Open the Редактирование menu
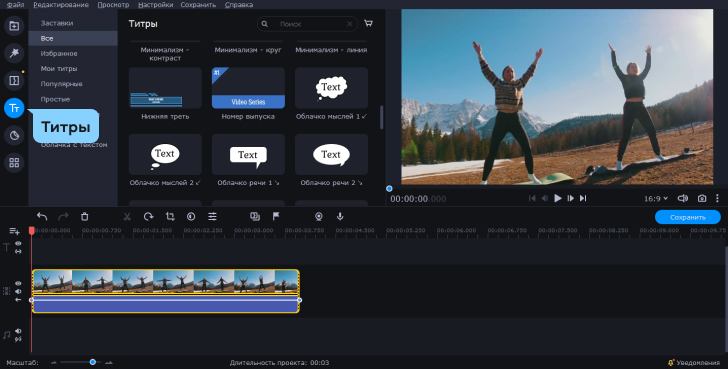 (61, 5)
